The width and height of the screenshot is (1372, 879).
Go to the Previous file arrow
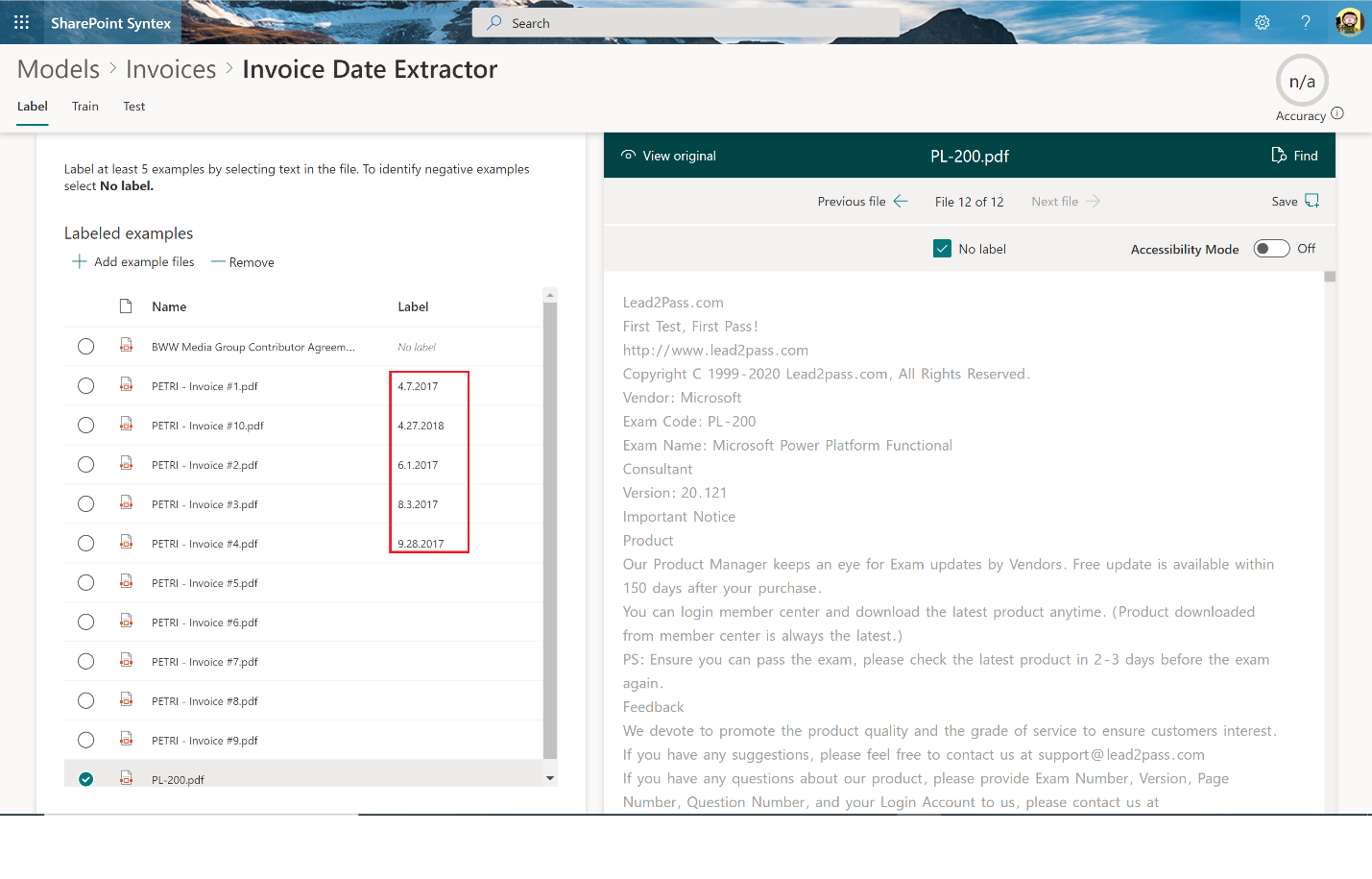[901, 201]
